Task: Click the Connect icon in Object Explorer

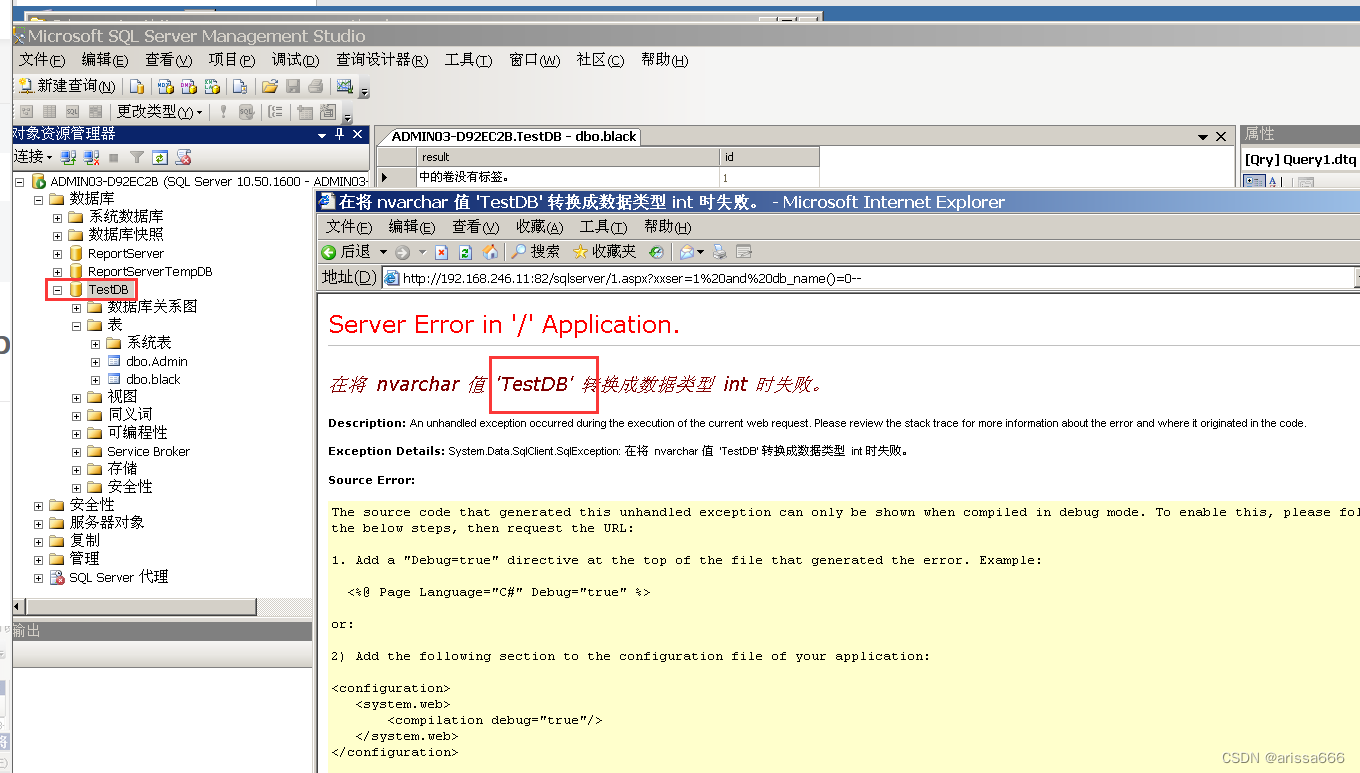Action: [x=68, y=158]
